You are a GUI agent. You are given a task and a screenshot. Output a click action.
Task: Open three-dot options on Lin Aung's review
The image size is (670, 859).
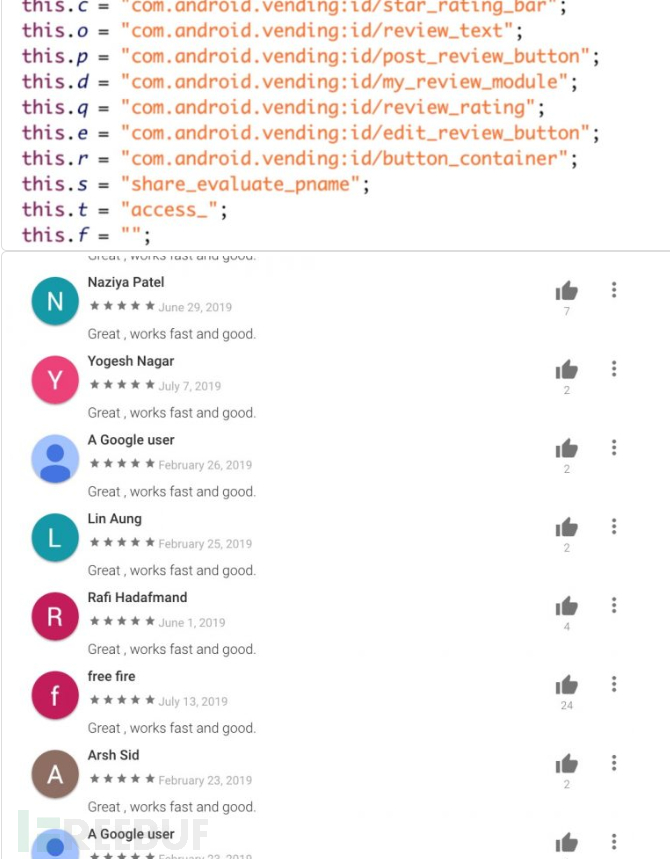[614, 526]
